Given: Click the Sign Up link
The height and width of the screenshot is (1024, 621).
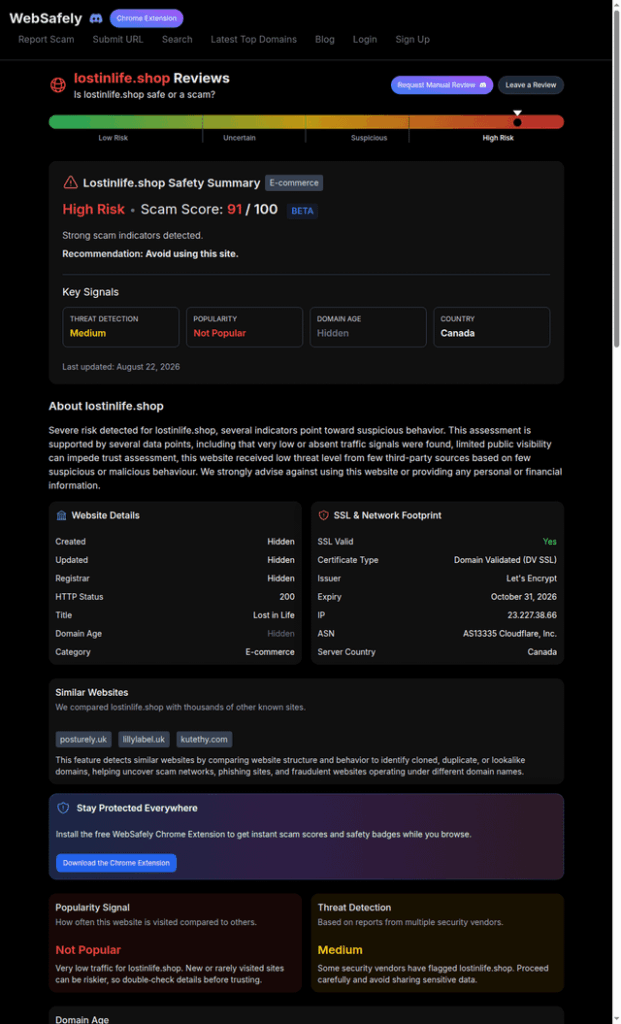Looking at the screenshot, I should tap(413, 39).
